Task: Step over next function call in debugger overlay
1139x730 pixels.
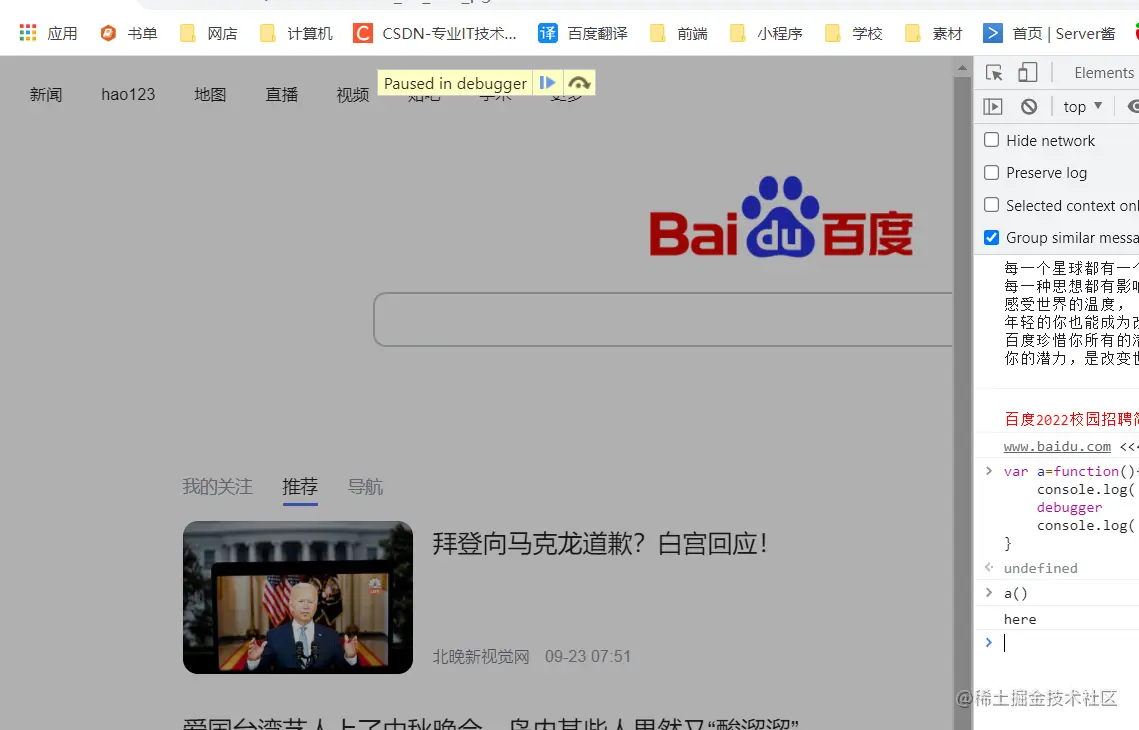Action: point(579,83)
